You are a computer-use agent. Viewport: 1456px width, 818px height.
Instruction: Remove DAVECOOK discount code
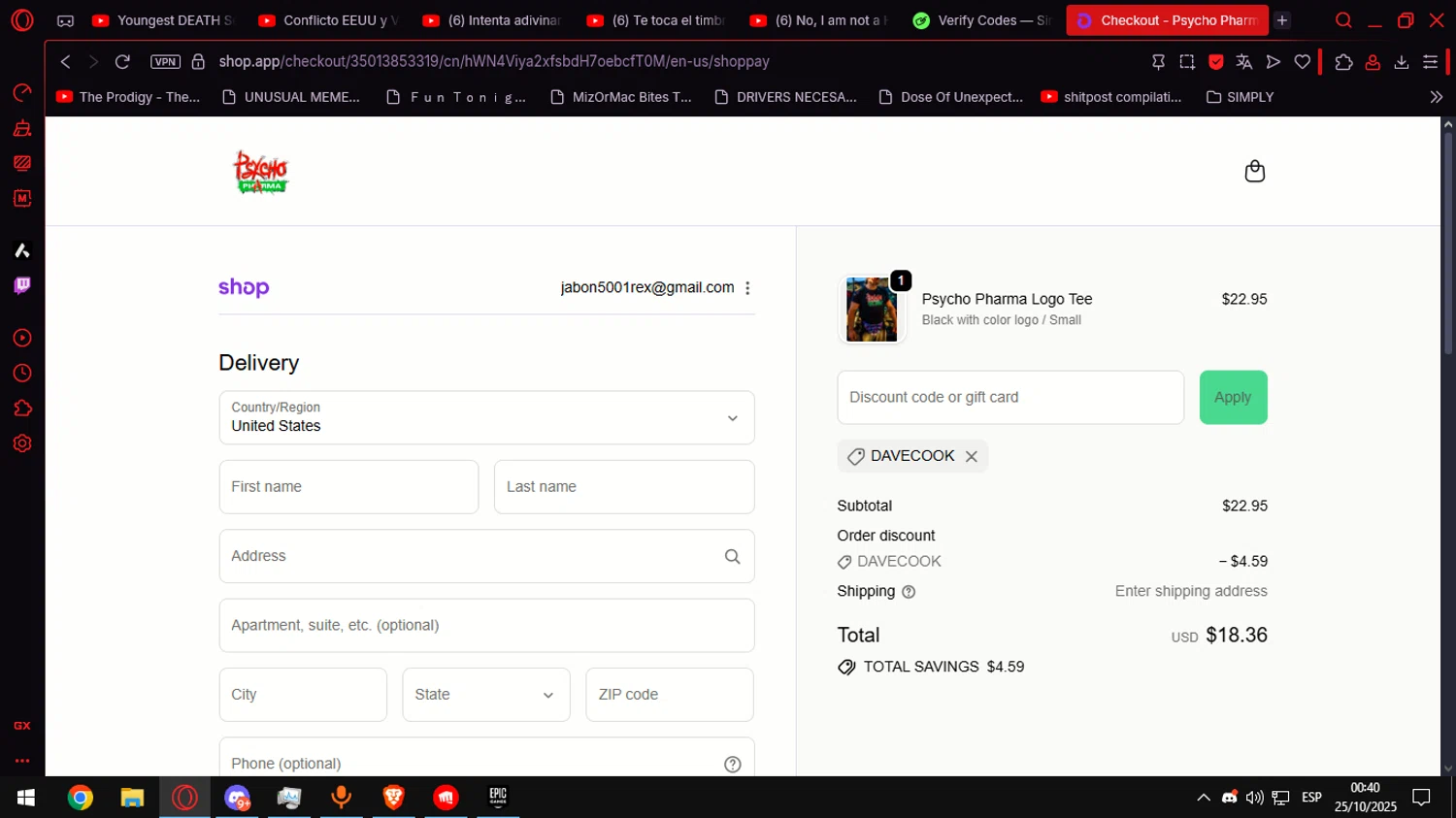point(971,456)
